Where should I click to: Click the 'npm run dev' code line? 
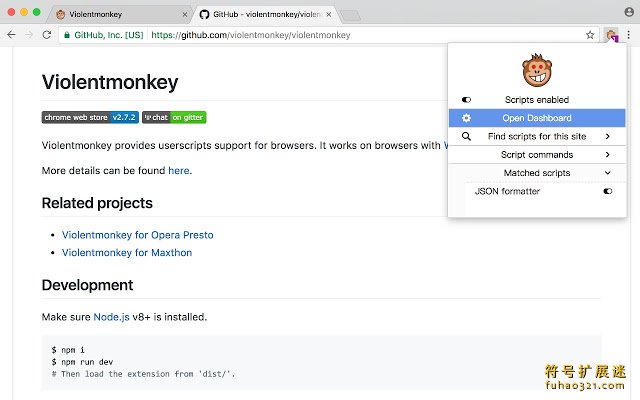click(82, 362)
